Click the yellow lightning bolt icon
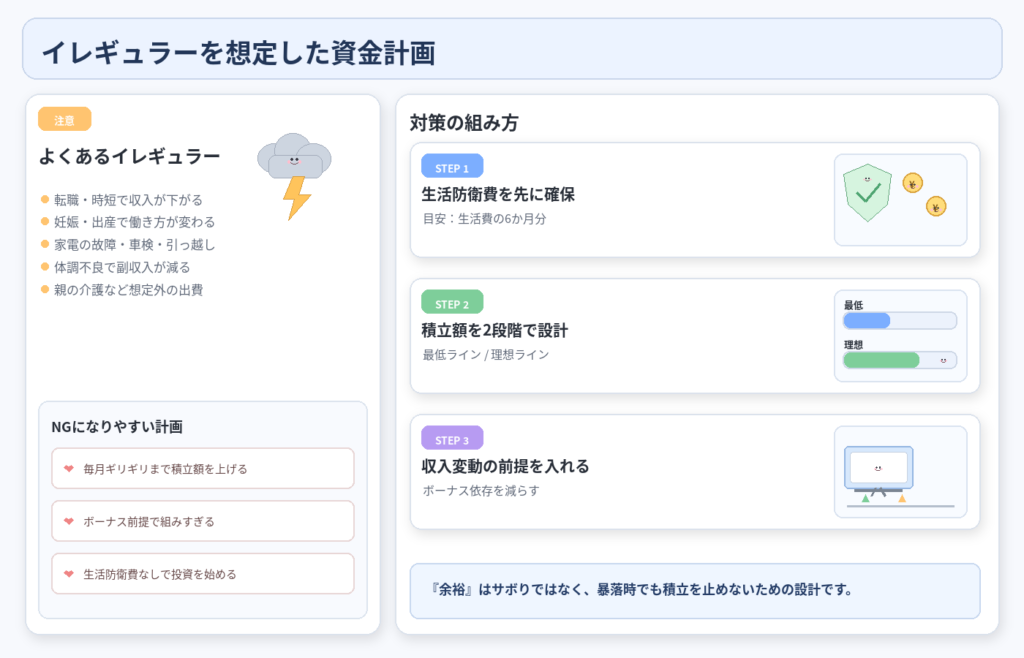The height and width of the screenshot is (658, 1024). point(296,198)
